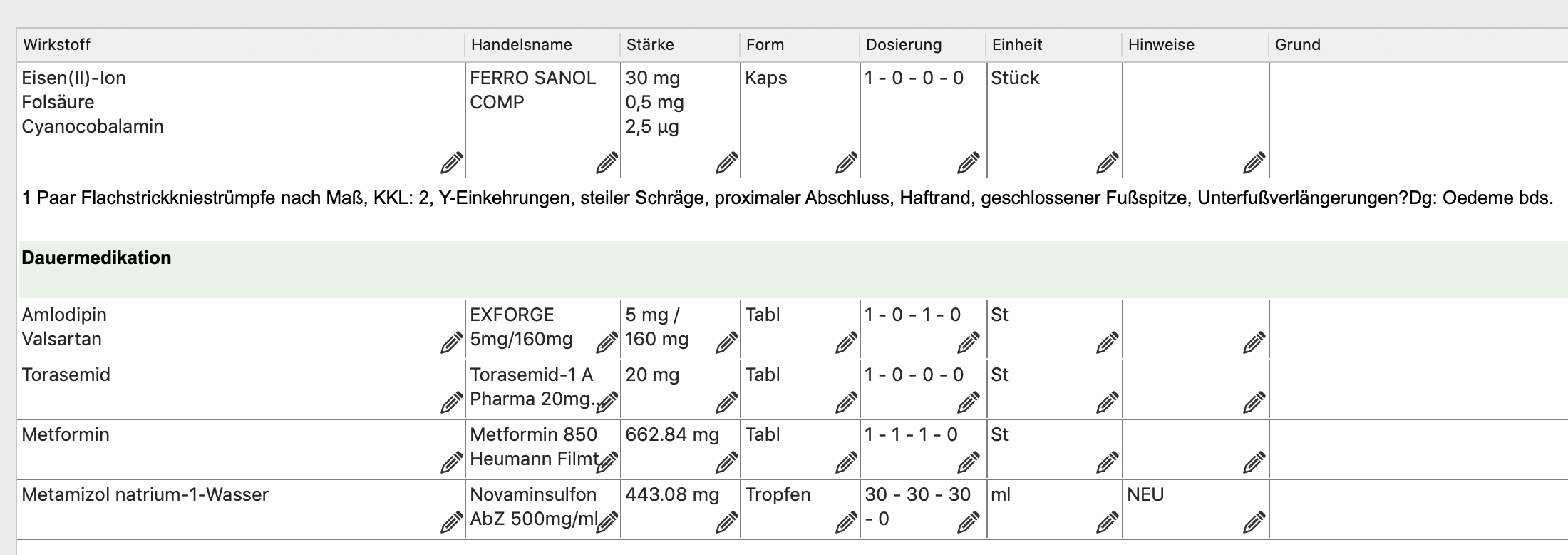This screenshot has height=555, width=1568.
Task: Edit Stärke of Amlodipin Valsartan row
Action: click(x=726, y=343)
